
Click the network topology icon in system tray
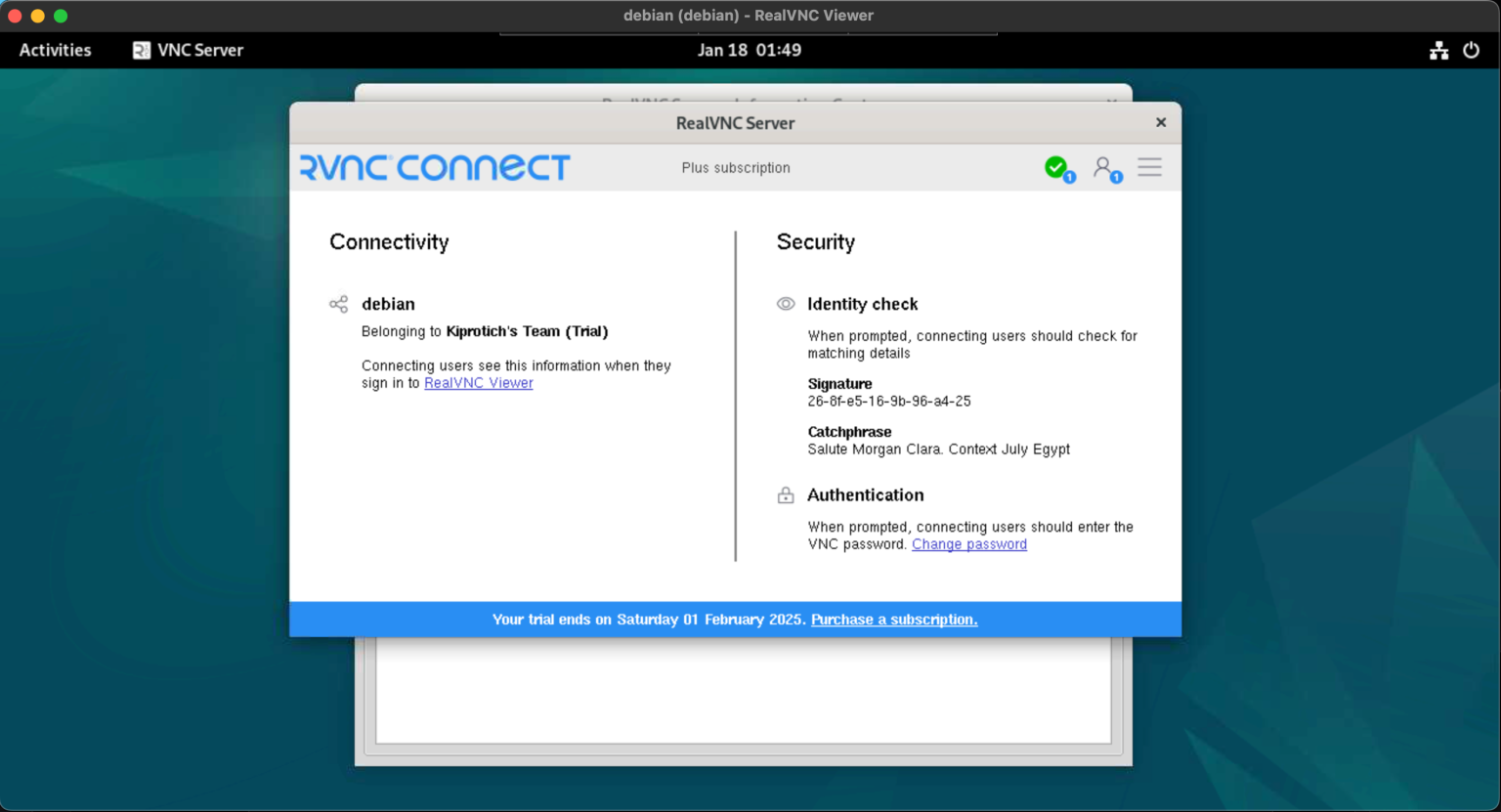point(1438,50)
